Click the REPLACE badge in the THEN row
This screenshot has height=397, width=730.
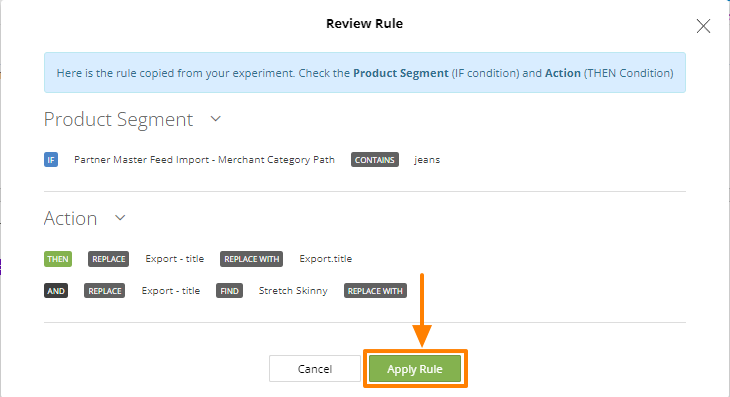pyautogui.click(x=108, y=259)
